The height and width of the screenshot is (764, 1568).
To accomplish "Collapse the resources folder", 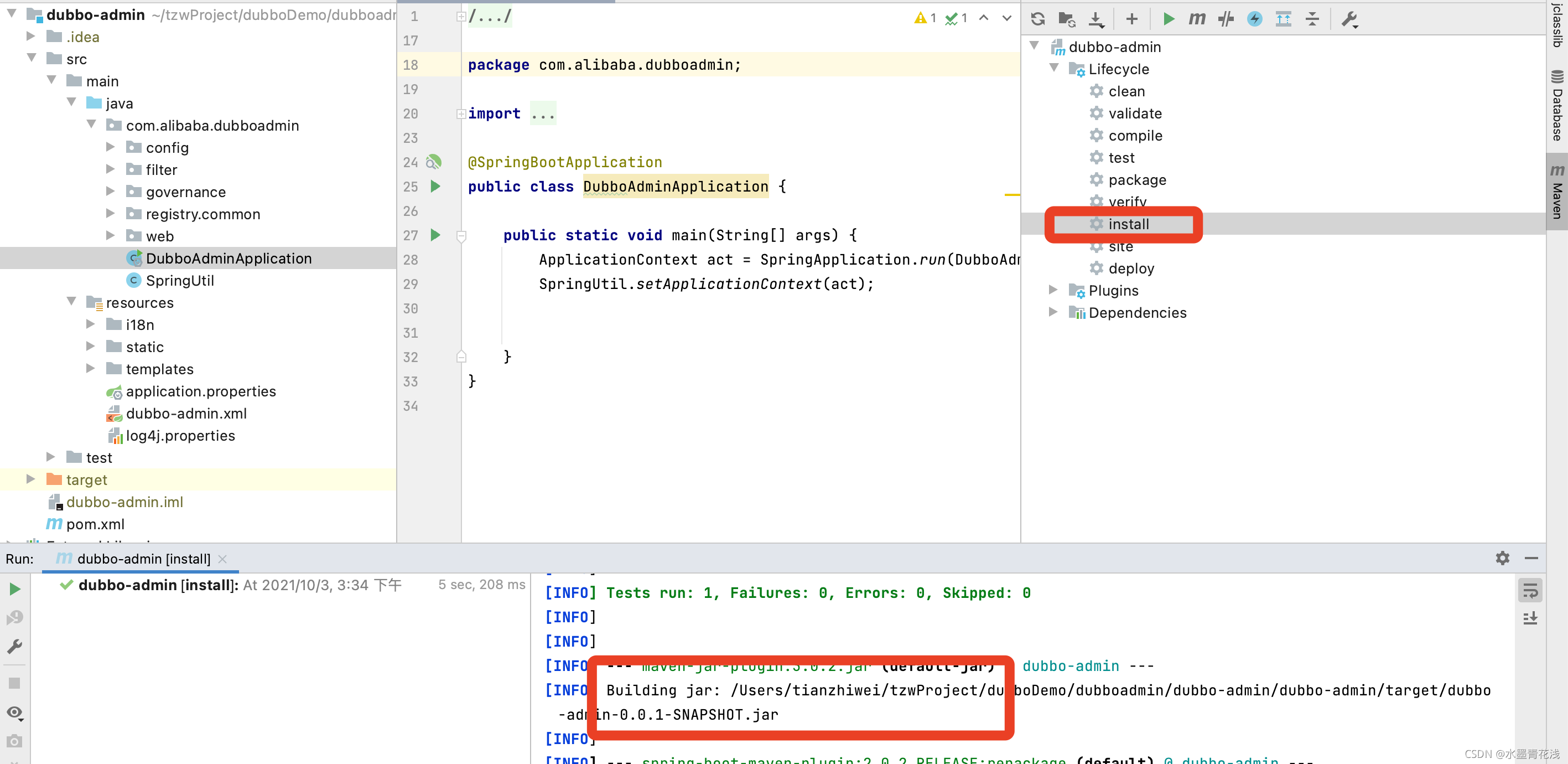I will 71,302.
